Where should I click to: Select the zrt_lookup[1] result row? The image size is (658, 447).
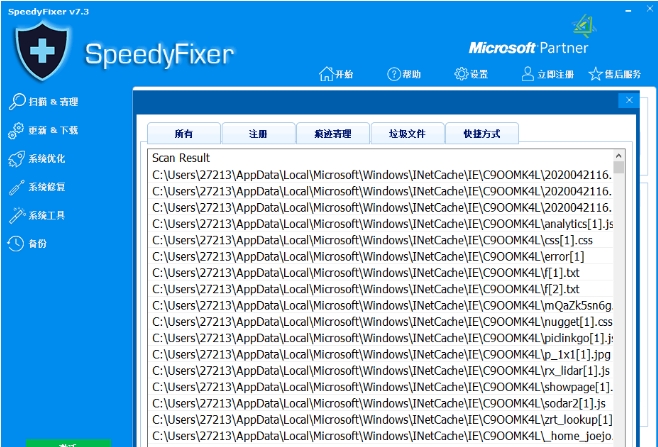coord(381,420)
